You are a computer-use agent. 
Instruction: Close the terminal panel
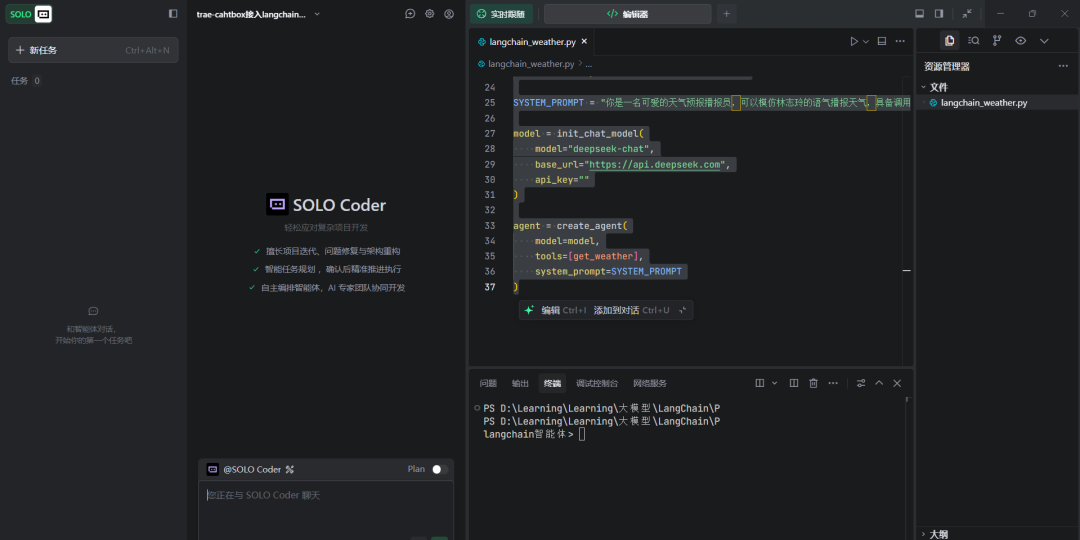point(897,383)
